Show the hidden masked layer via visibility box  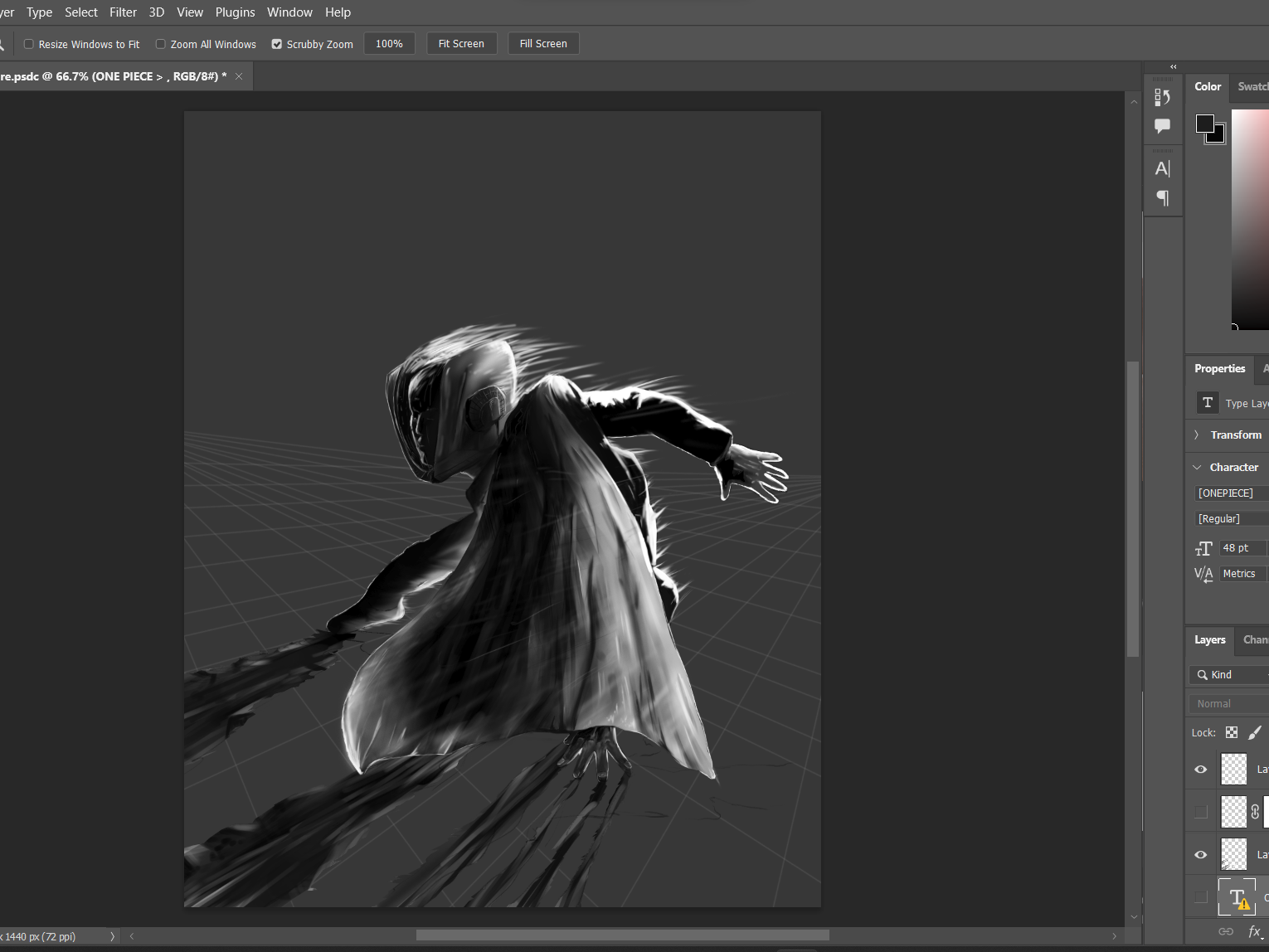tap(1200, 812)
